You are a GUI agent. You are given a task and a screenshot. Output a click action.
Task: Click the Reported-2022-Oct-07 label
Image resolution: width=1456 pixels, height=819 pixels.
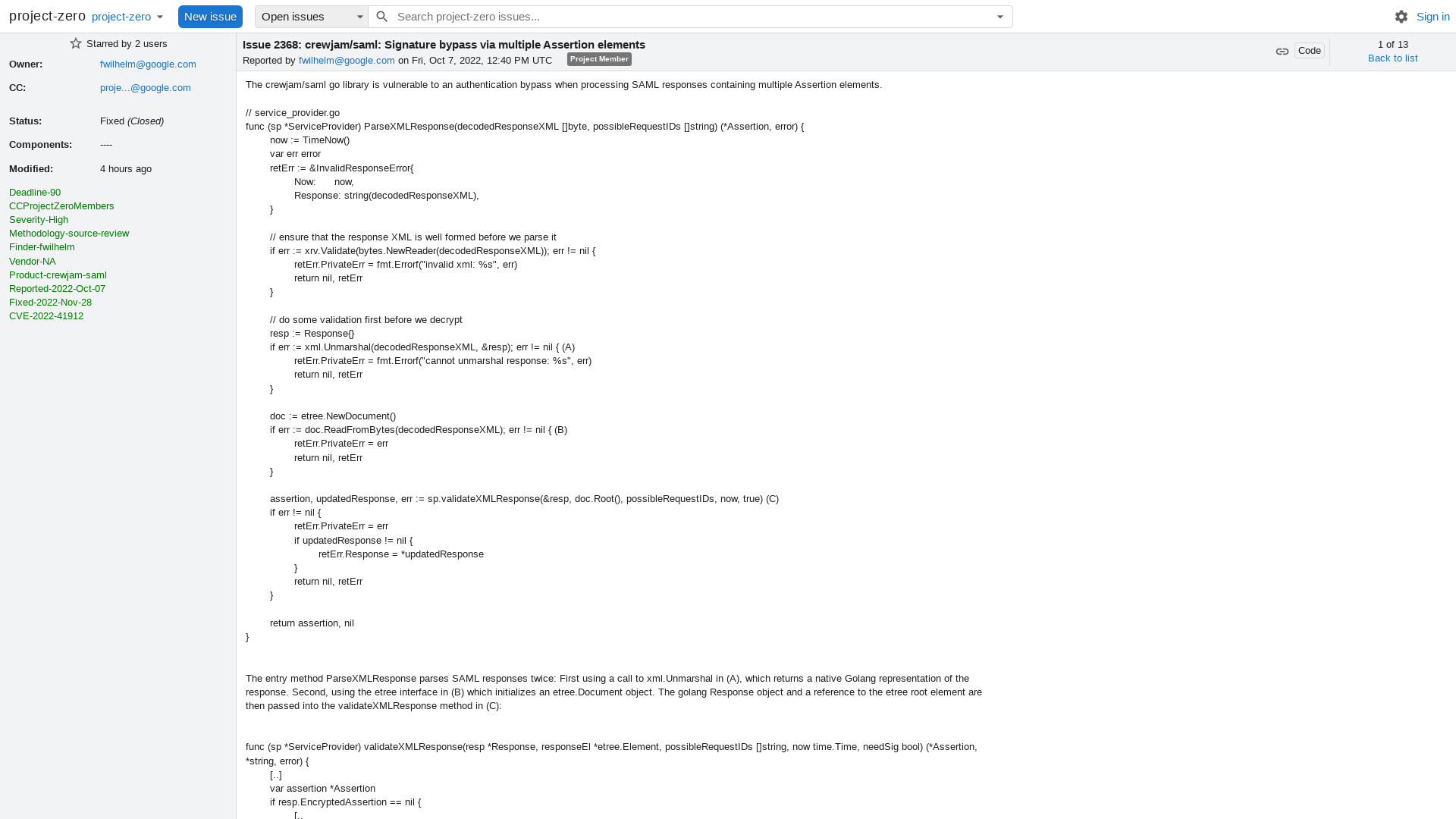(x=57, y=288)
